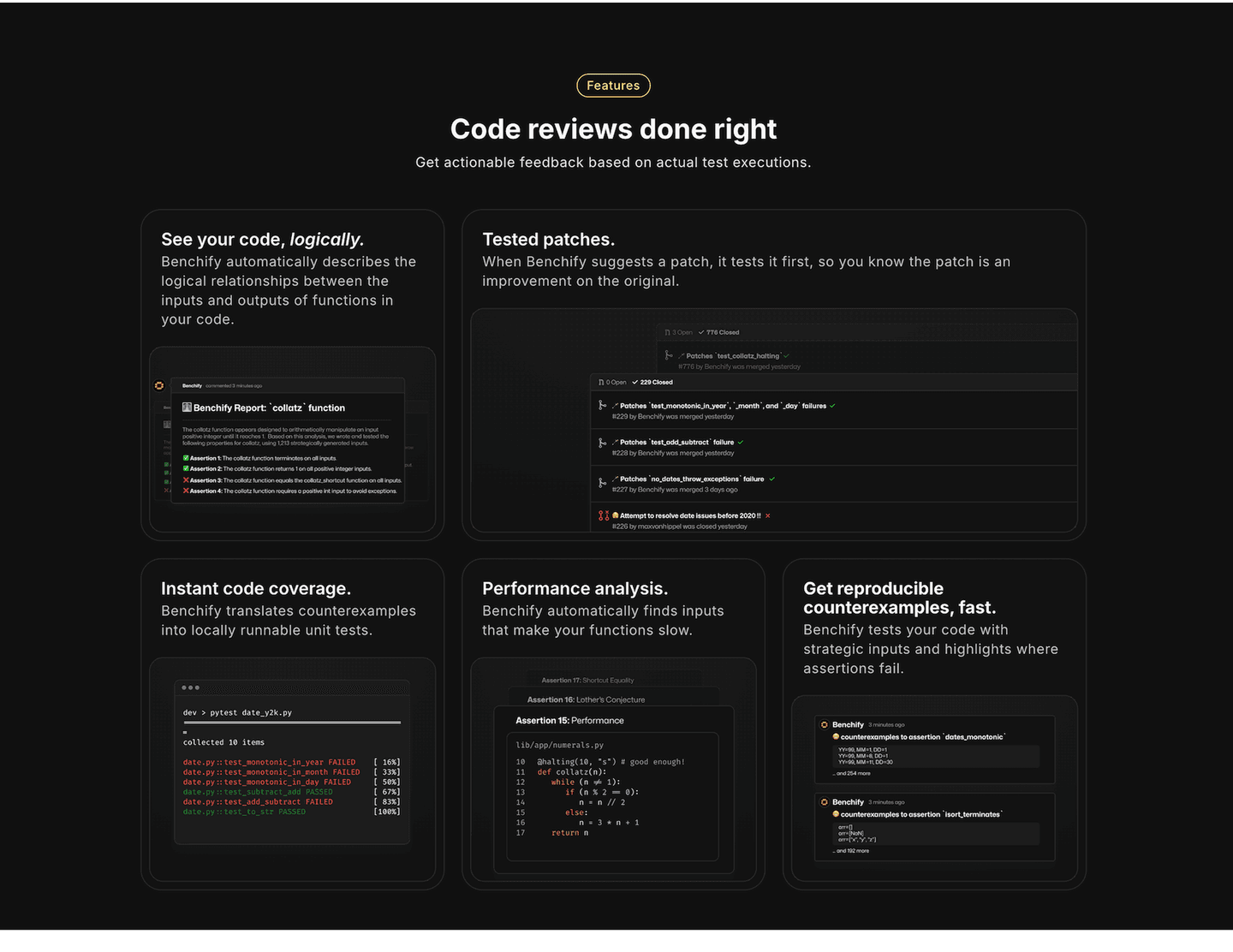Click the pytest progress bar
Viewport: 1233px width, 952px height.
pos(292,723)
